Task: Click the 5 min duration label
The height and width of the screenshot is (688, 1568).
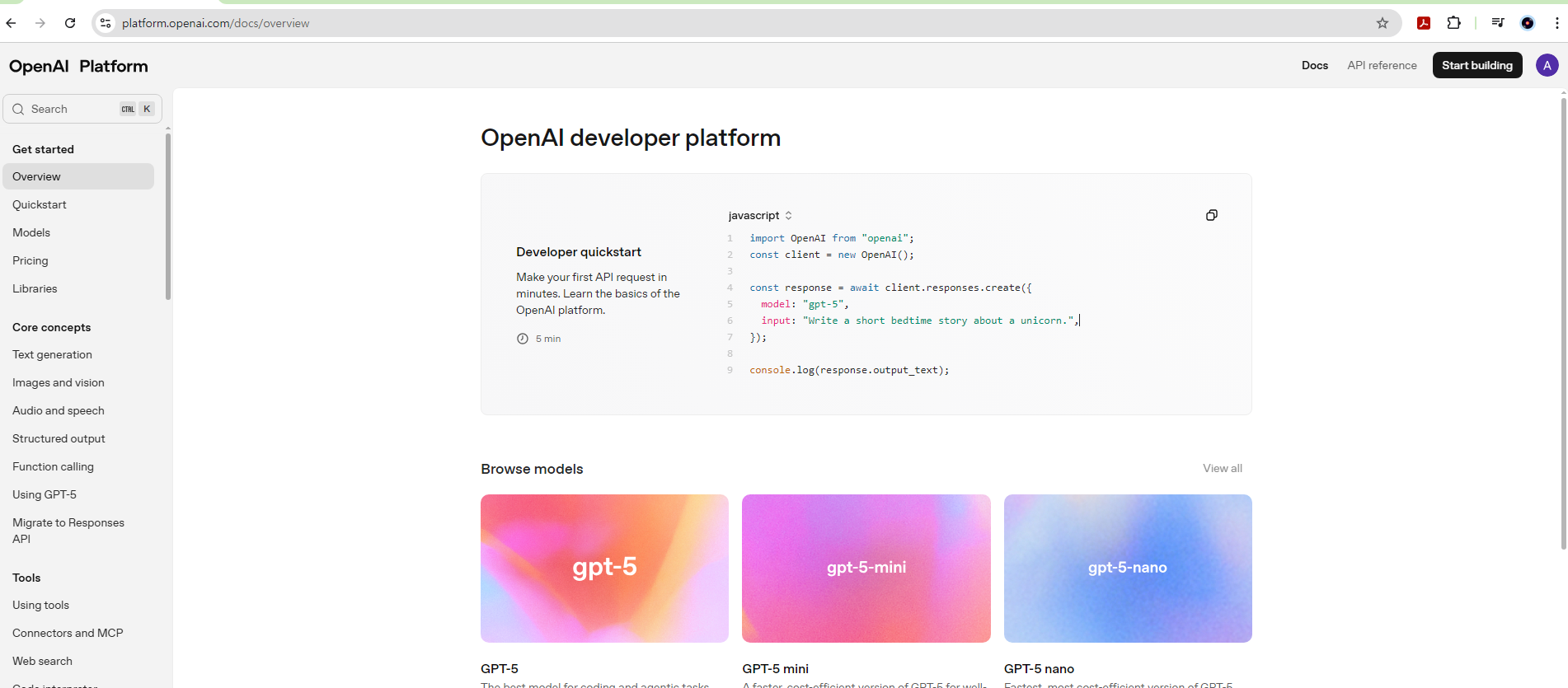Action: [548, 339]
